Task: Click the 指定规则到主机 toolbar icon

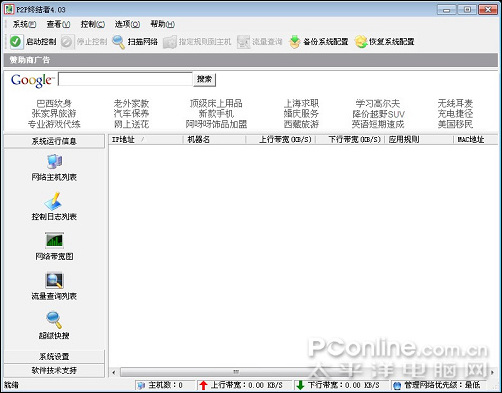Action: pos(170,42)
